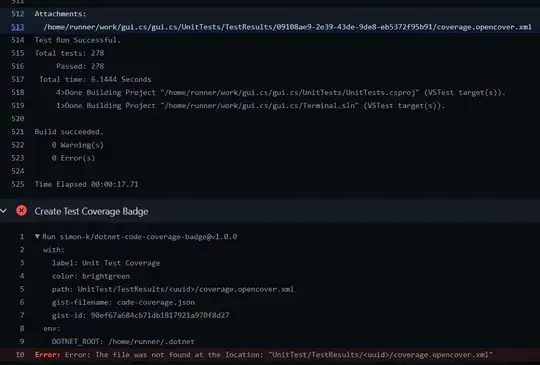This screenshot has width=540, height=365.
Task: Click 'color: brightgreen' line
Action: (91, 276)
